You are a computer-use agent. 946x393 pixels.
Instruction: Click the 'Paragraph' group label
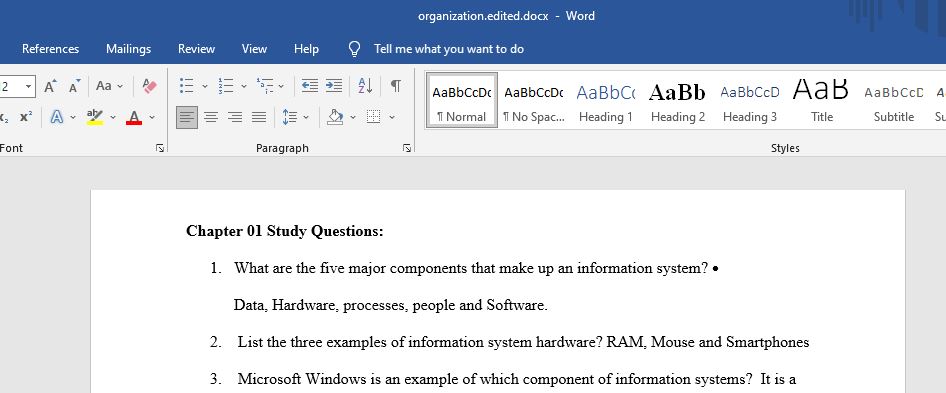(282, 148)
